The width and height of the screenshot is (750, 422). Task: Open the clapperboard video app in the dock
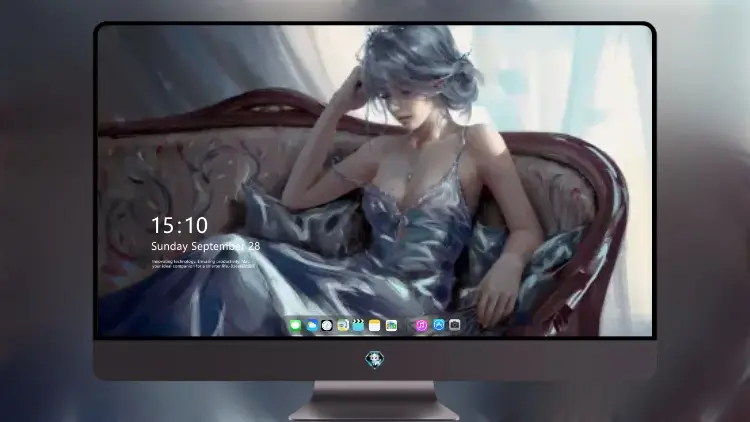pos(358,326)
